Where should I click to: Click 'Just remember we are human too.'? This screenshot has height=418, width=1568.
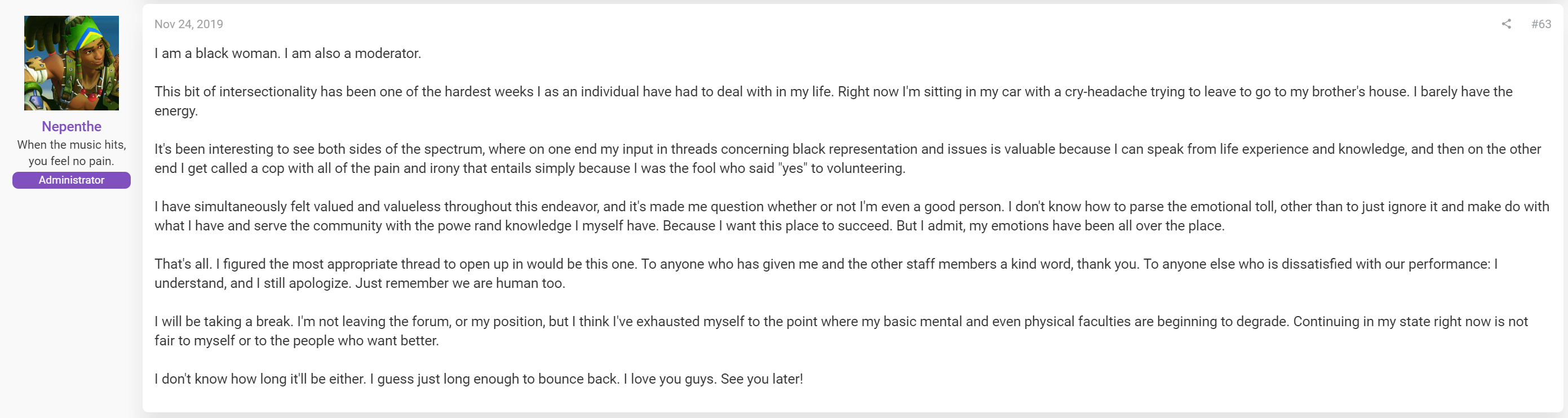[460, 283]
